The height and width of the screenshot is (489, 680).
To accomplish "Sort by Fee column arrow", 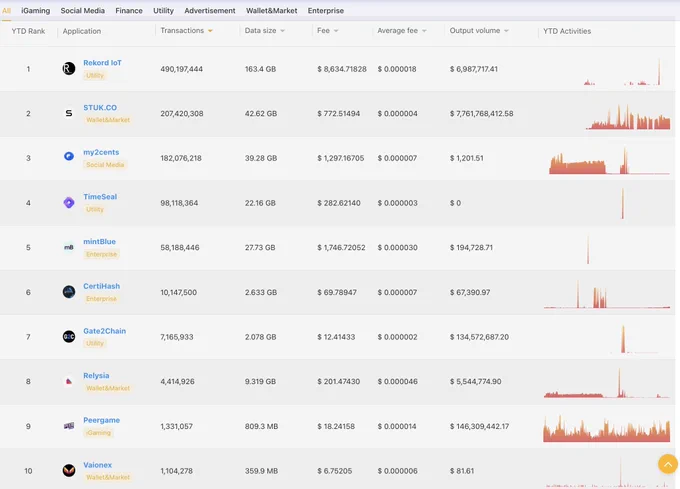I will tap(336, 31).
